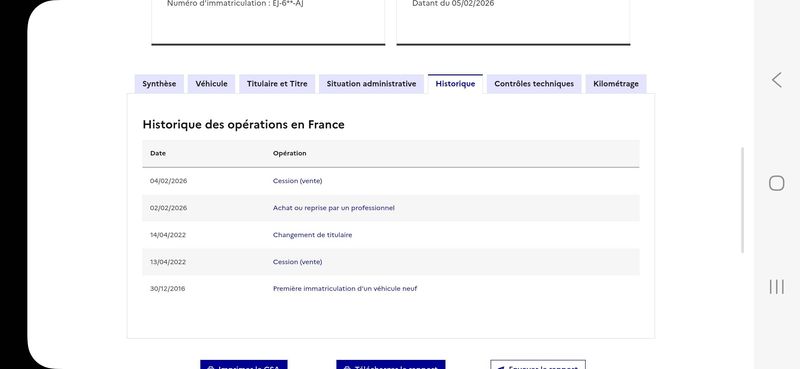Tap the Android back arrow icon
The height and width of the screenshot is (369, 800).
[x=777, y=80]
